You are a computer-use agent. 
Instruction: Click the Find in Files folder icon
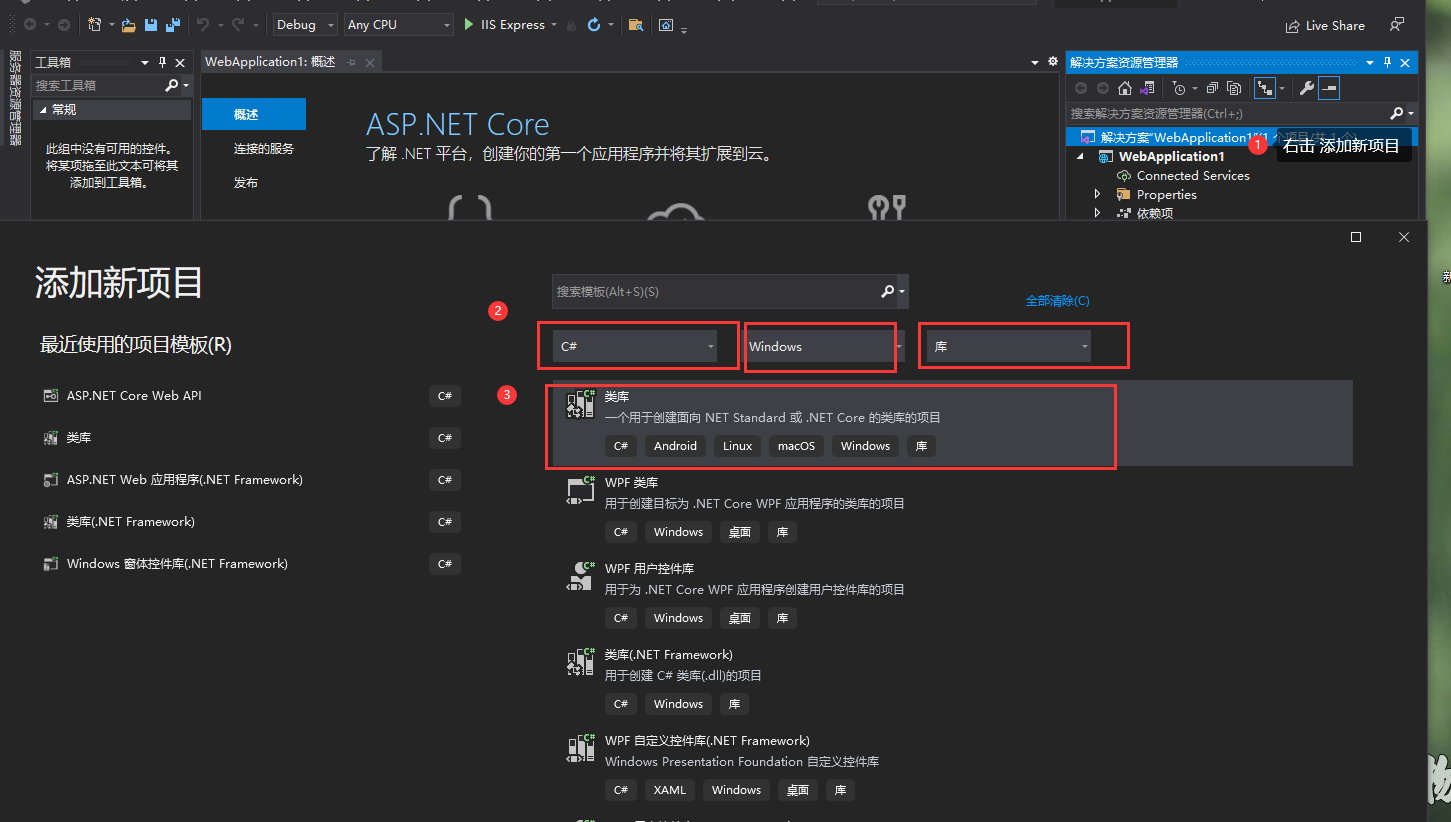click(x=635, y=25)
